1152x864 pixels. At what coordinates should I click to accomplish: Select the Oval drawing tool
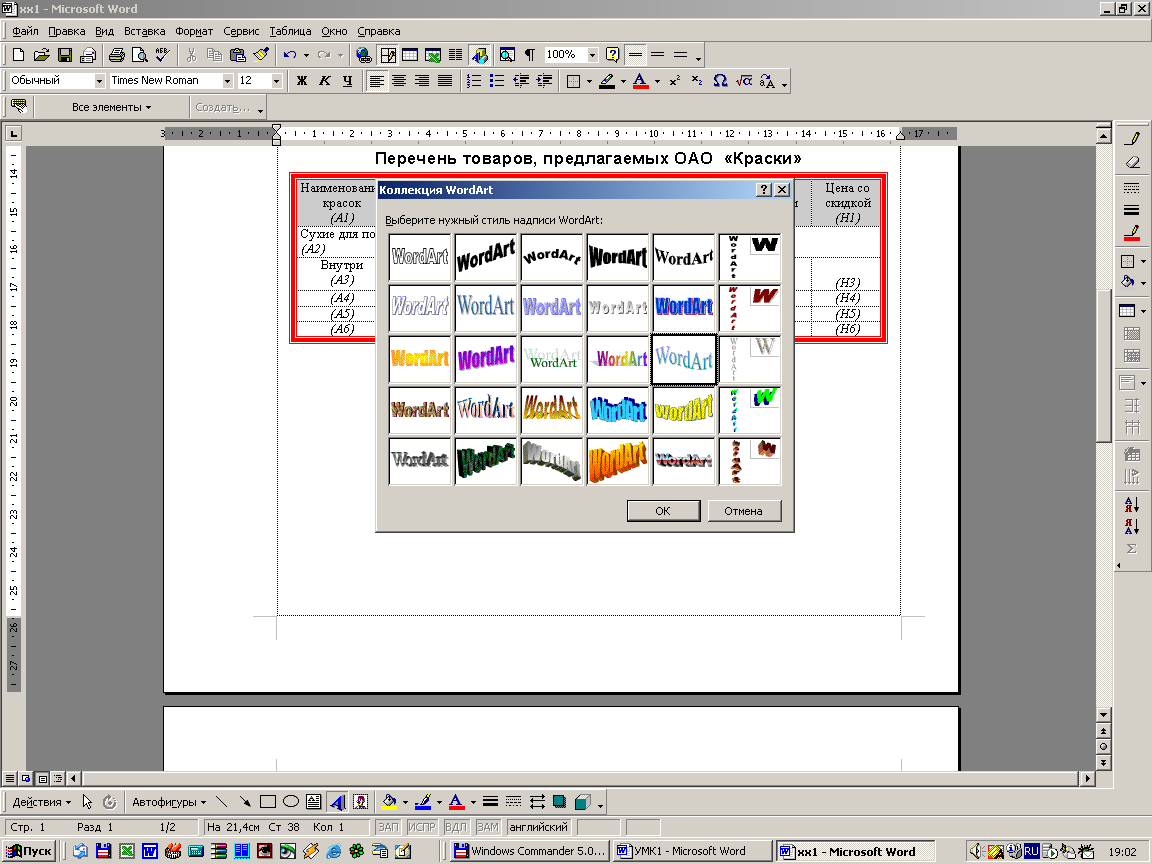(291, 802)
